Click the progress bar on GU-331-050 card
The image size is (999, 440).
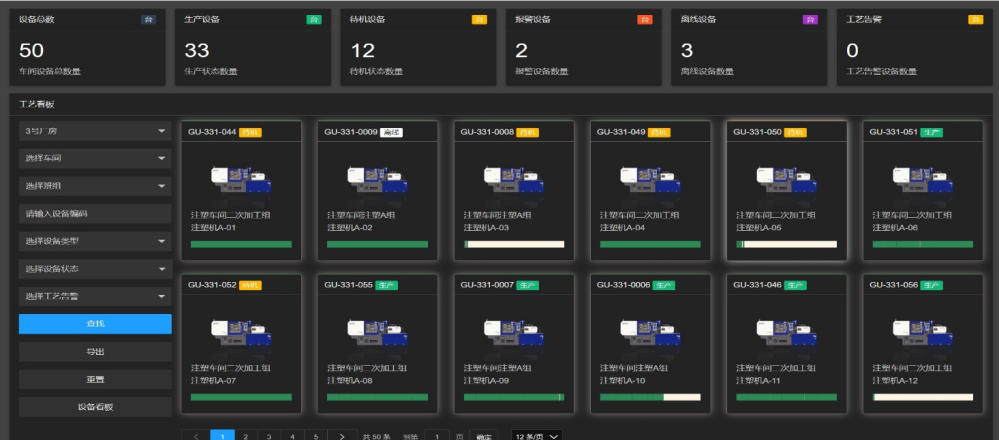tap(786, 244)
